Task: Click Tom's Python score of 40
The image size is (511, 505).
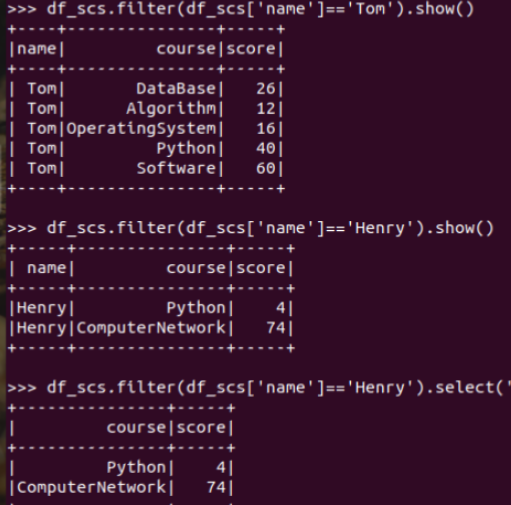Action: click(266, 148)
